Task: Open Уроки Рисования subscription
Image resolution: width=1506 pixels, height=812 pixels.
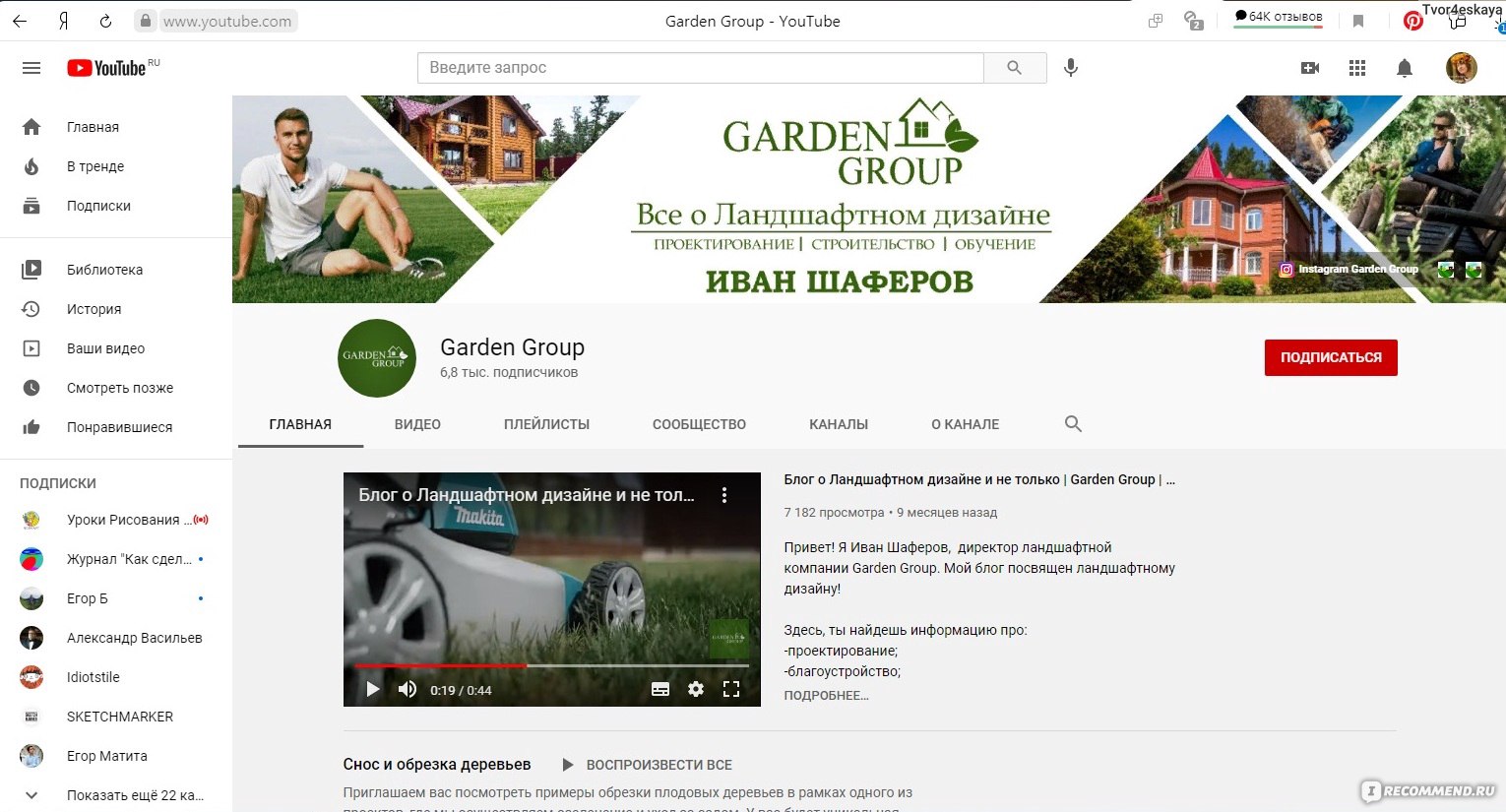Action: tap(116, 520)
